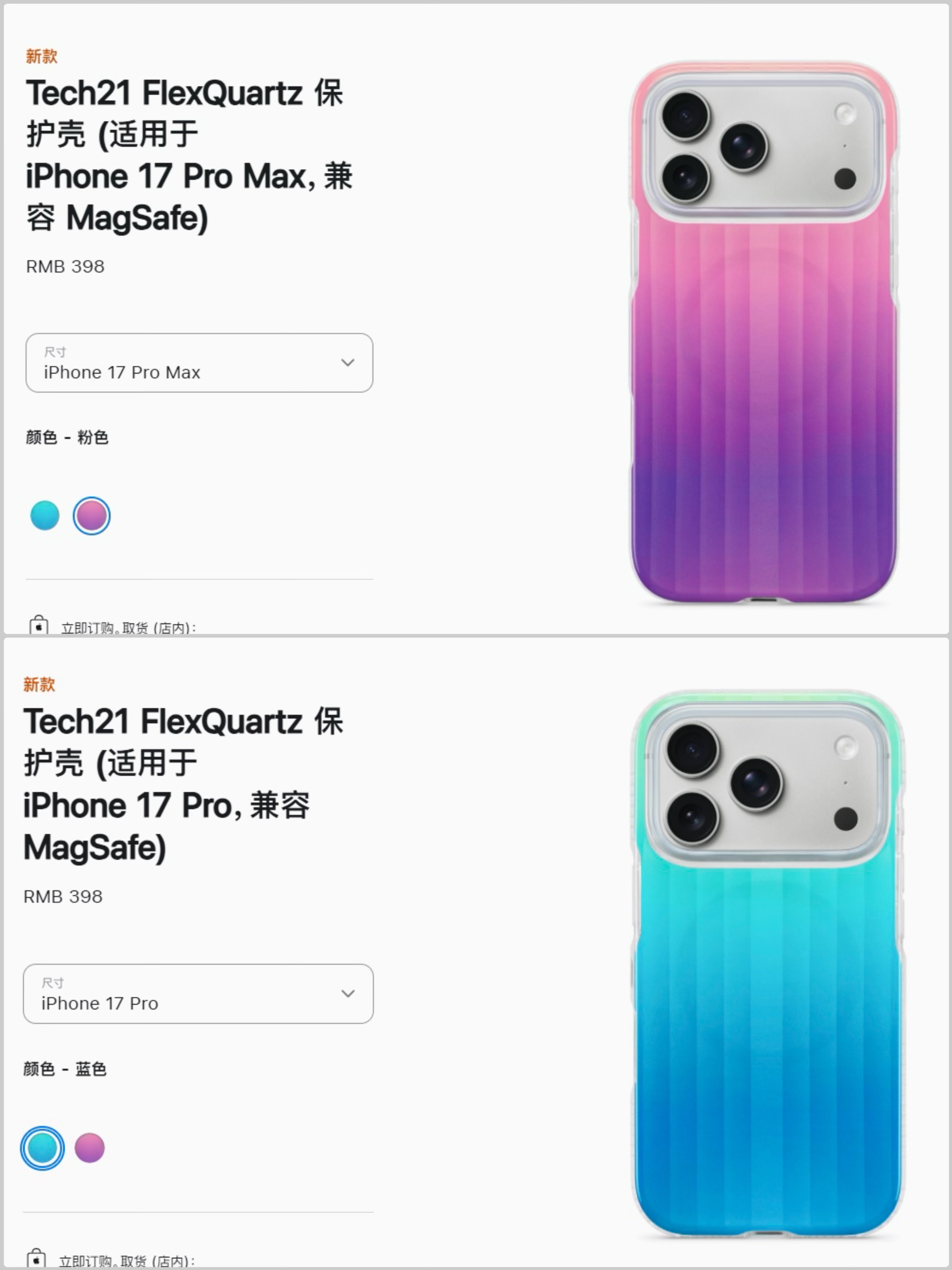Open the size dropdown showing iPhone 17 Pro Max
Viewport: 952px width, 1270px height.
[x=199, y=363]
